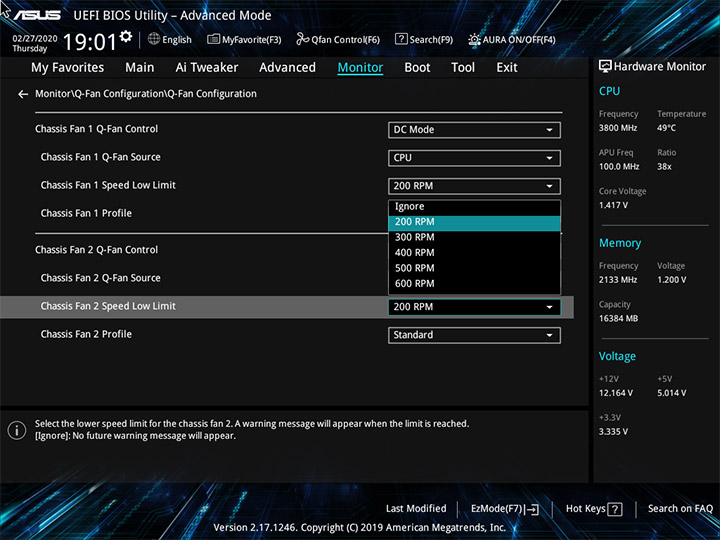Click the Chassis Fan 2 Q-Fan Control label
Viewport: 720px width, 540px height.
pos(96,250)
